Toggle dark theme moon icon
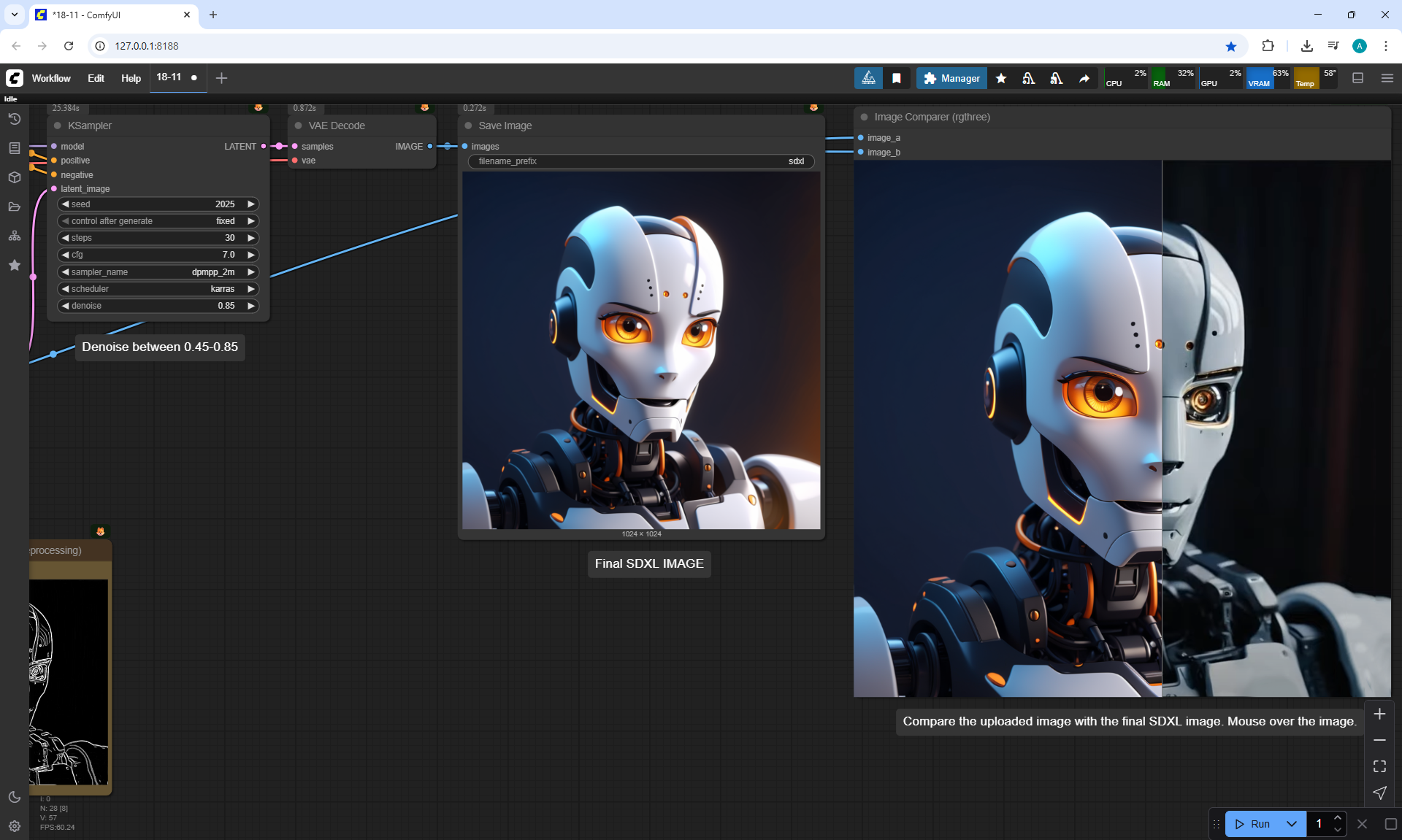 click(14, 797)
